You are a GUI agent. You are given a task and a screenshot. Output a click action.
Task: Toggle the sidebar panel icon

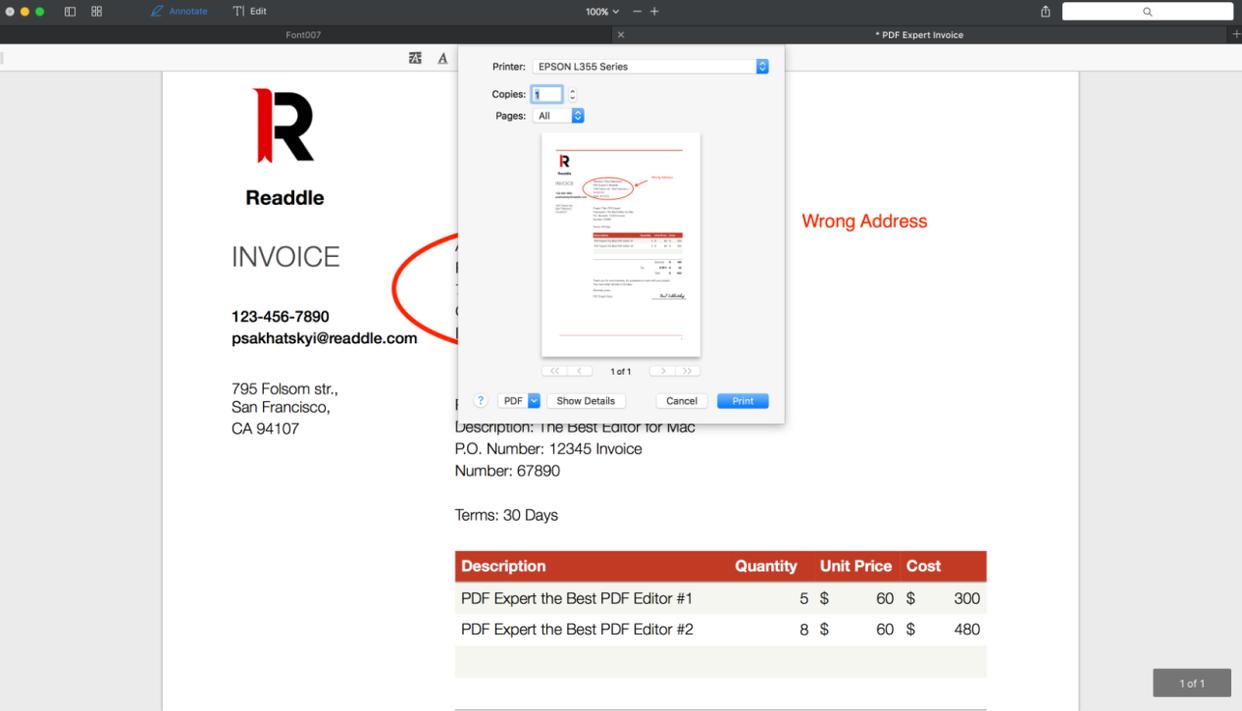70,11
